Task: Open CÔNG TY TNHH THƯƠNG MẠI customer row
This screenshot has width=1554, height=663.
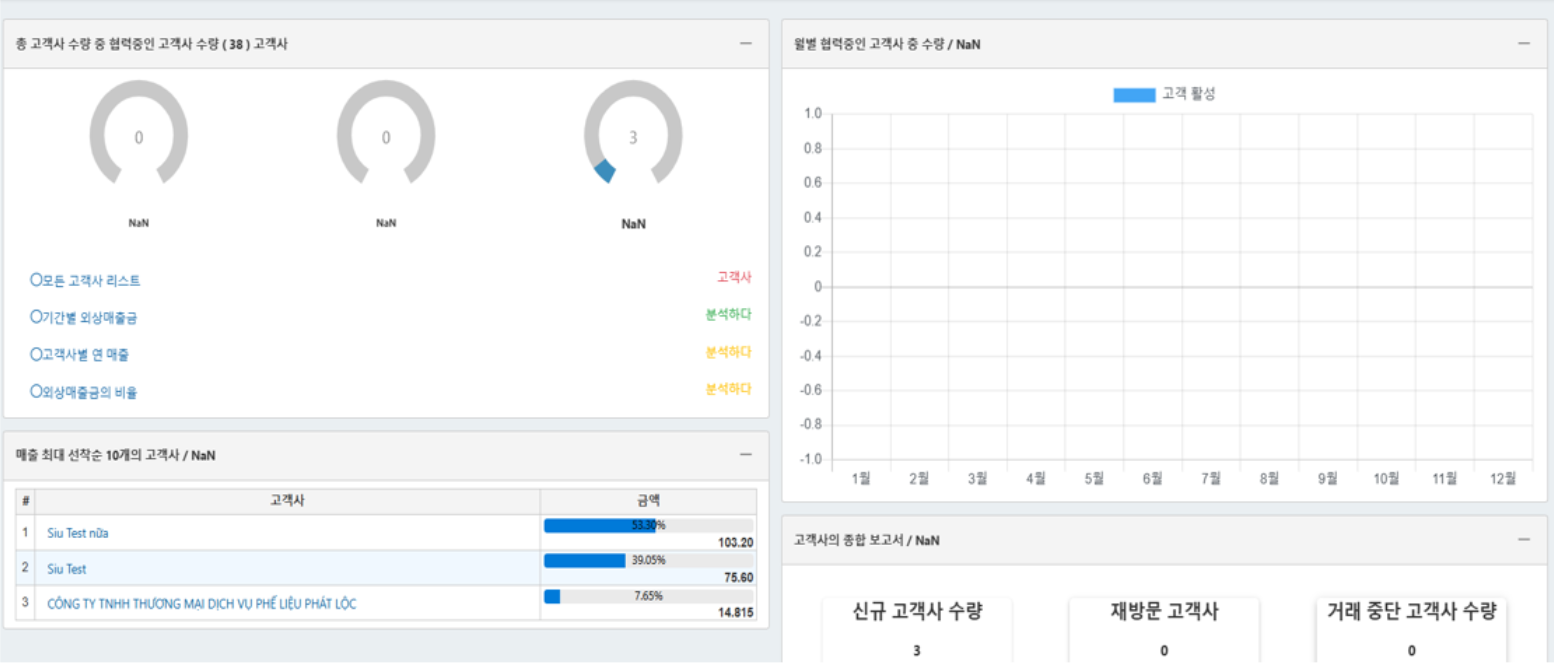Action: pyautogui.click(x=201, y=604)
